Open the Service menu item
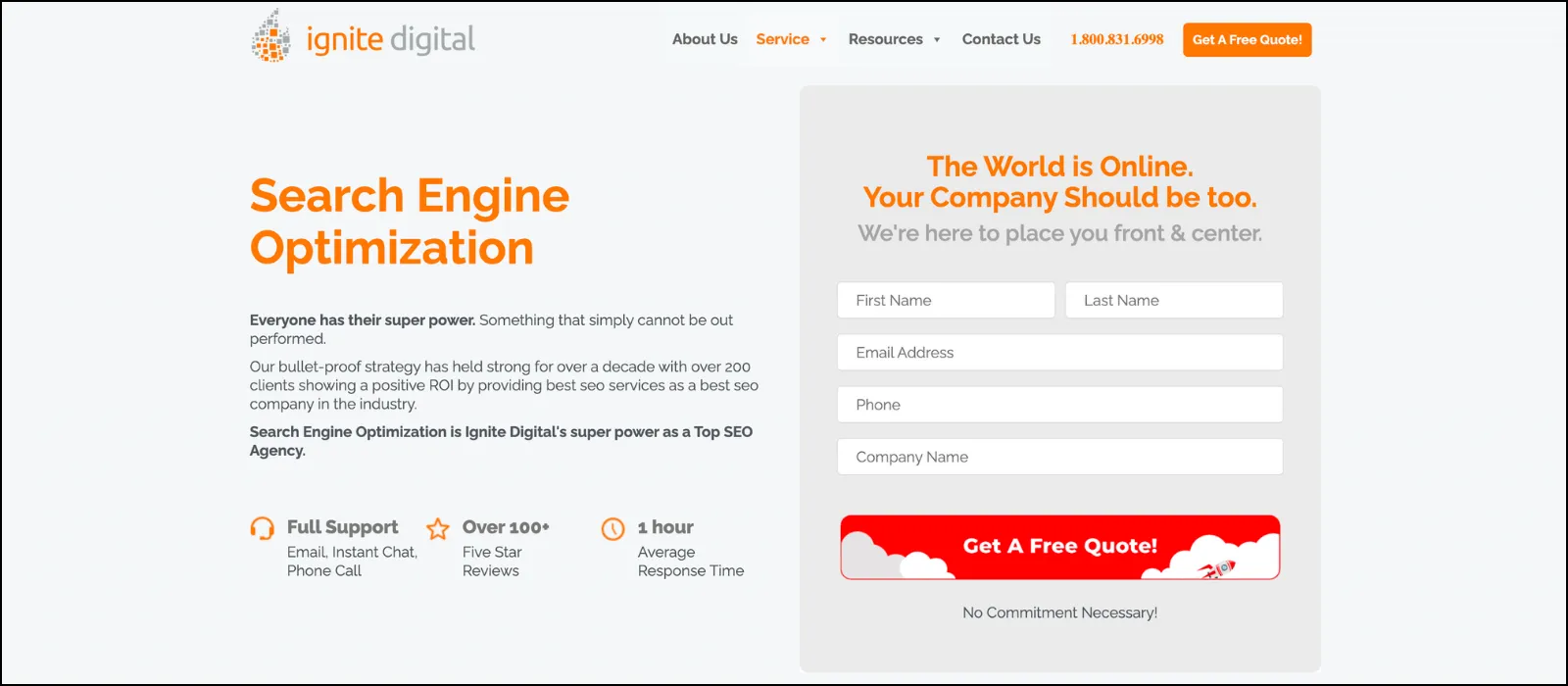The image size is (1568, 686). point(782,39)
